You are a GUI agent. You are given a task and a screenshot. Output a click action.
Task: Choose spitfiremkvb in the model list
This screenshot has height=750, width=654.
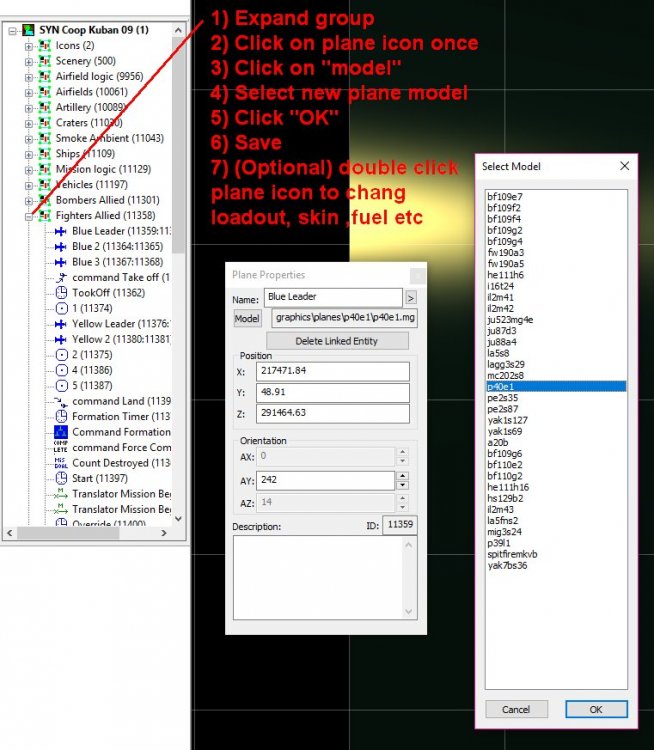coord(512,553)
